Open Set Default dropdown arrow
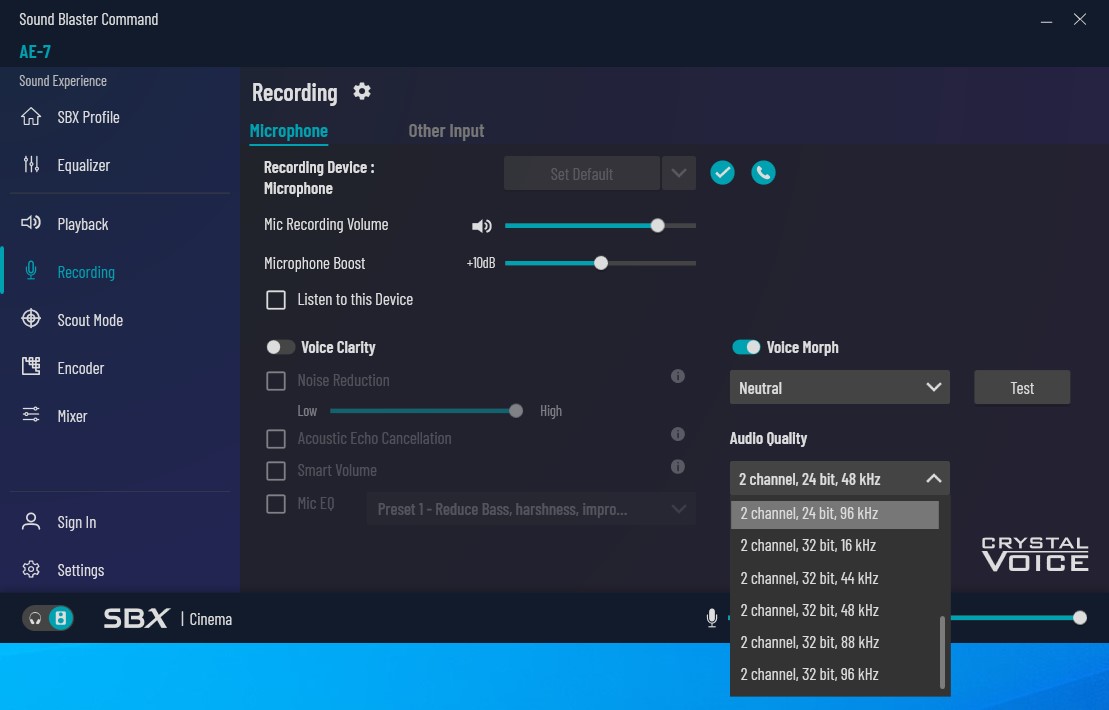 [679, 173]
